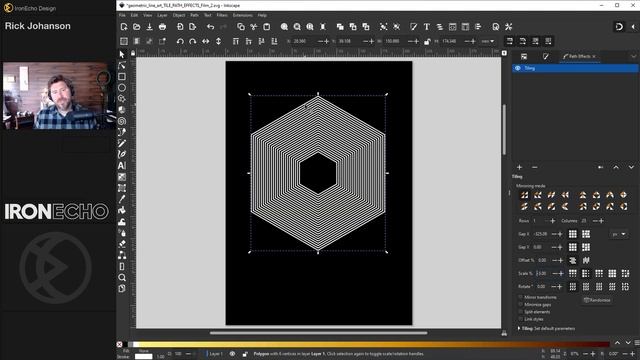Increase the Rows value with plus
The image size is (640, 360).
[553, 221]
